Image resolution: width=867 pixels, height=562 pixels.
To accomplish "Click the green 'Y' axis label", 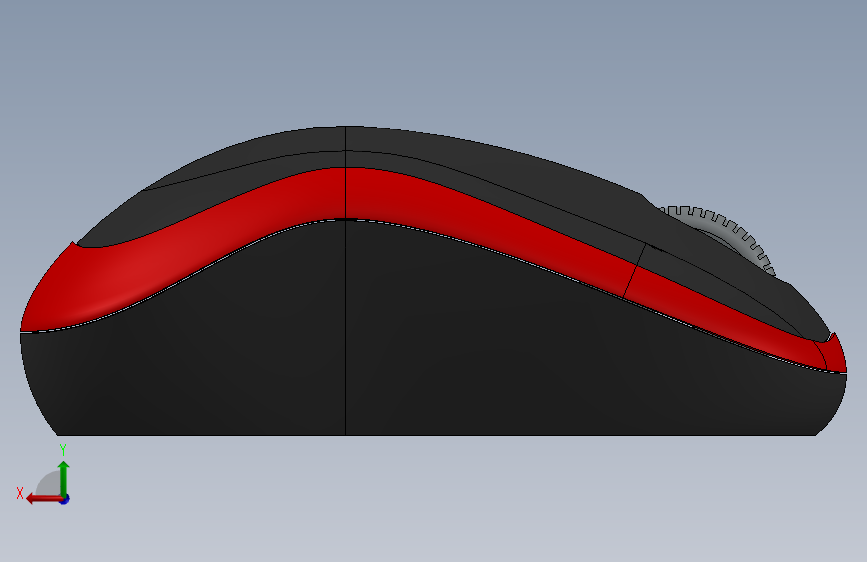I will tap(63, 450).
